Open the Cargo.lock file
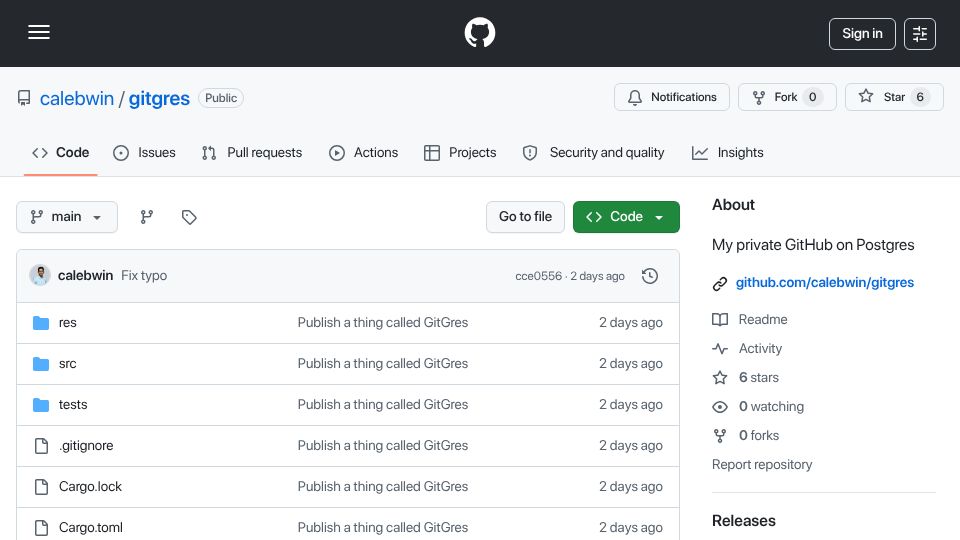 (90, 487)
